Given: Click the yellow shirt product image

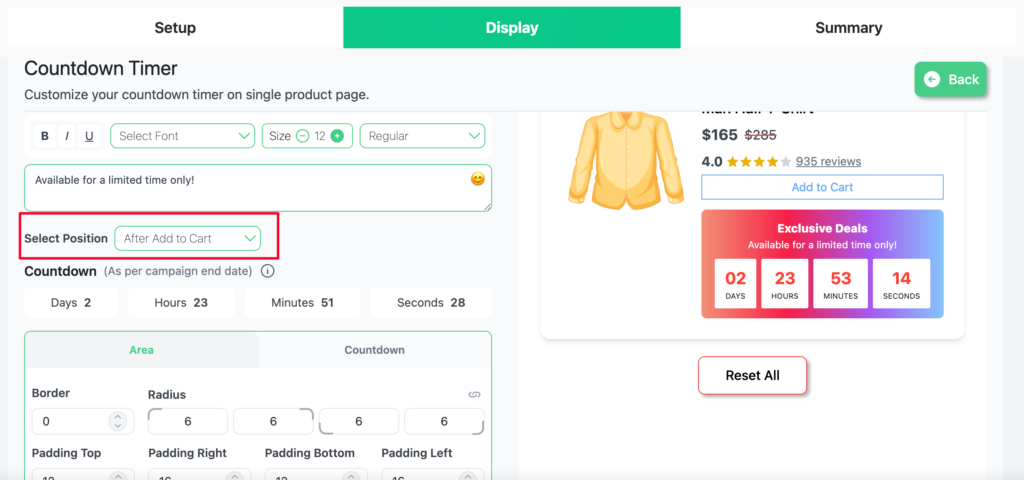Looking at the screenshot, I should [626, 159].
